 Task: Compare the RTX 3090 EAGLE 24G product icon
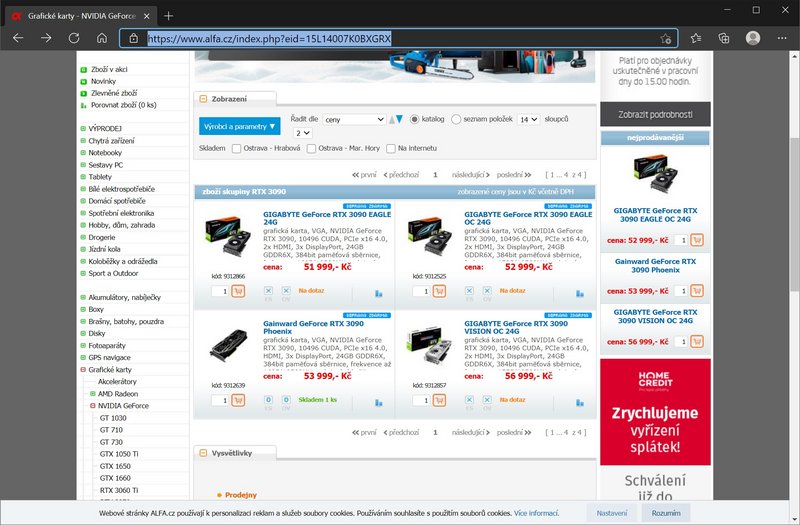[x=379, y=293]
